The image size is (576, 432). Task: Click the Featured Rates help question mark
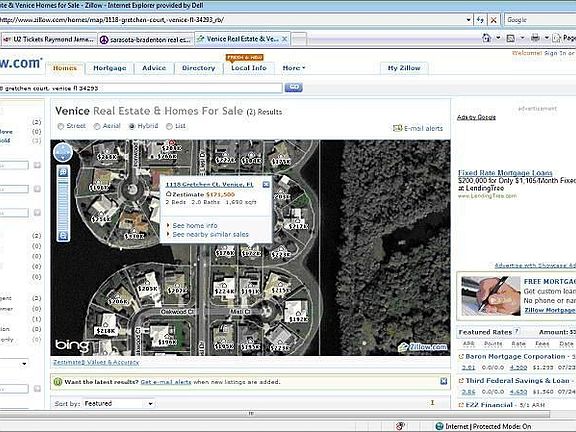pyautogui.click(x=516, y=331)
